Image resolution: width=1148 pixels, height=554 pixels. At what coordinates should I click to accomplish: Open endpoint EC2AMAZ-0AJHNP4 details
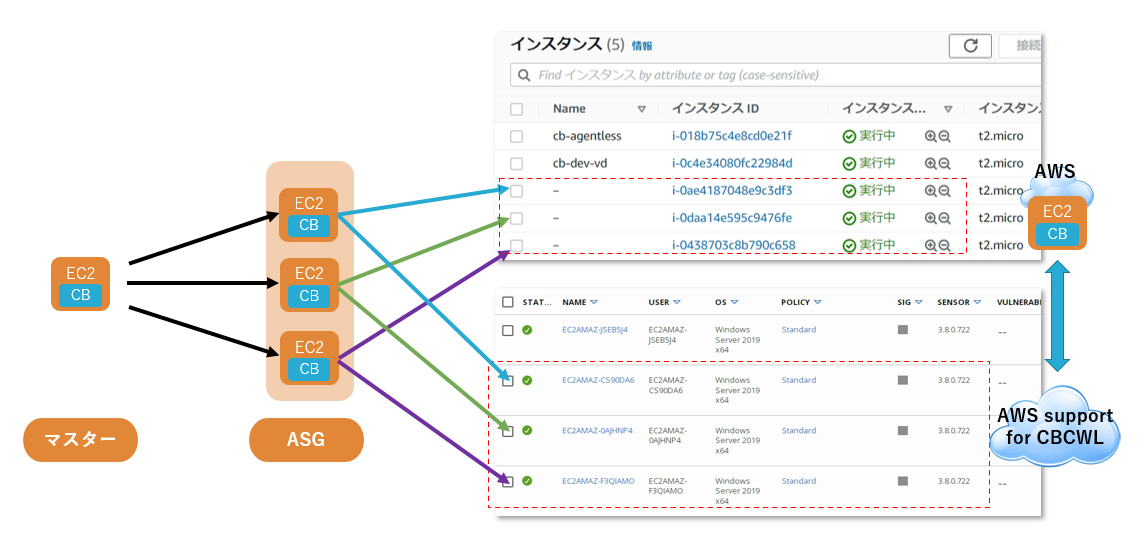coord(597,430)
